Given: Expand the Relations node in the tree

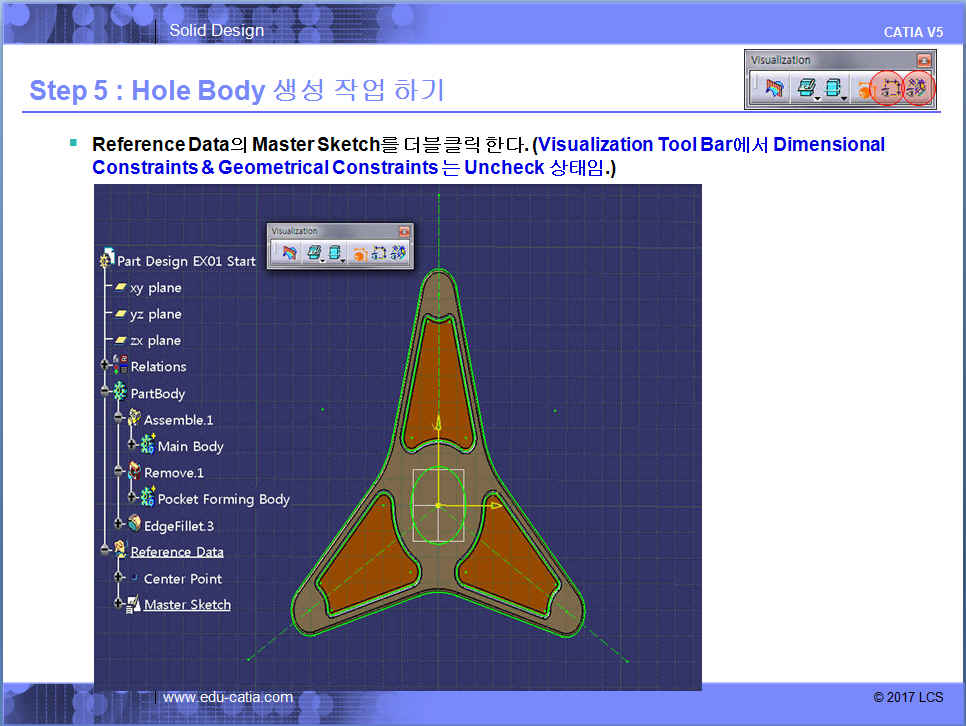Looking at the screenshot, I should click(x=104, y=366).
